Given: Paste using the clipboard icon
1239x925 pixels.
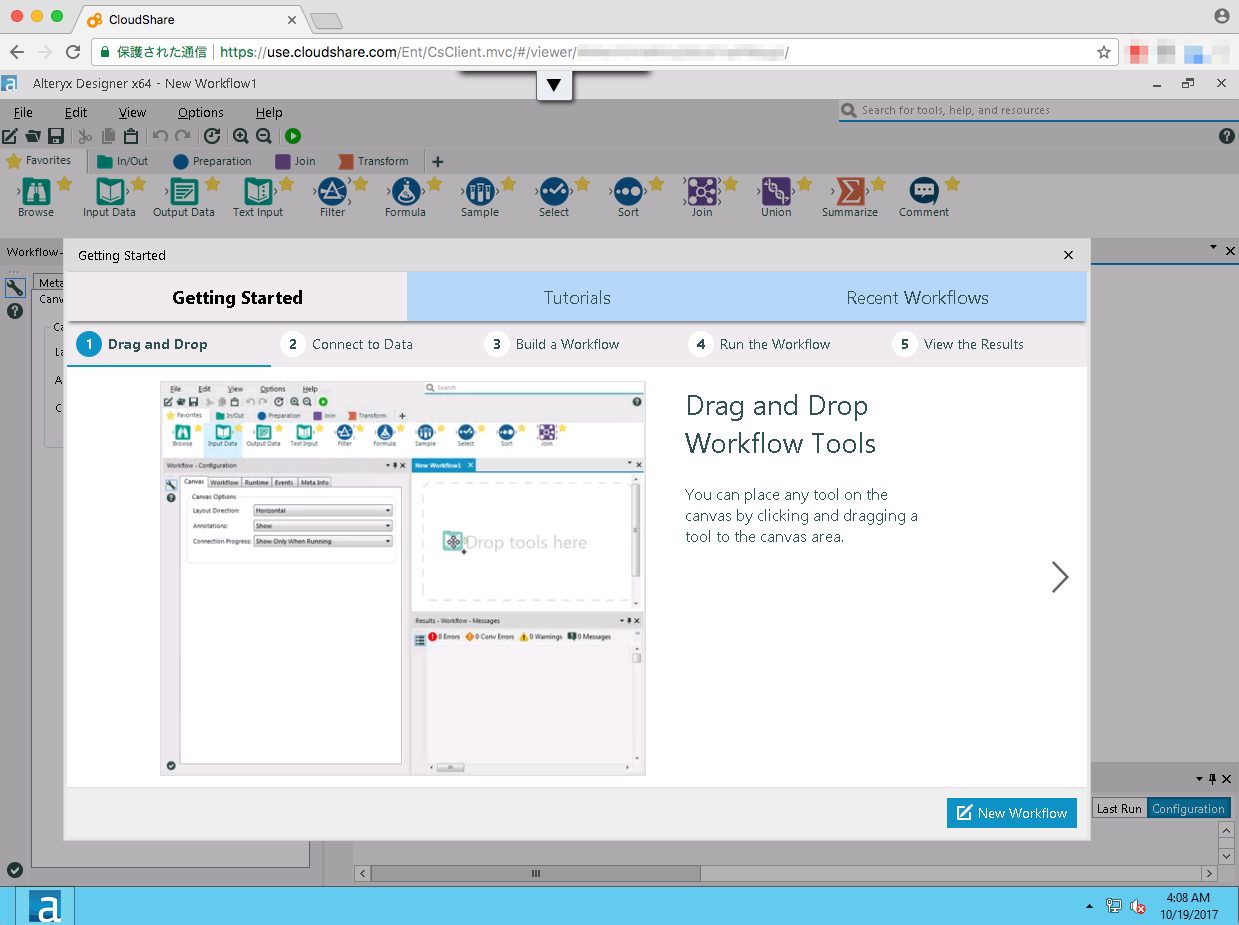Looking at the screenshot, I should 131,136.
